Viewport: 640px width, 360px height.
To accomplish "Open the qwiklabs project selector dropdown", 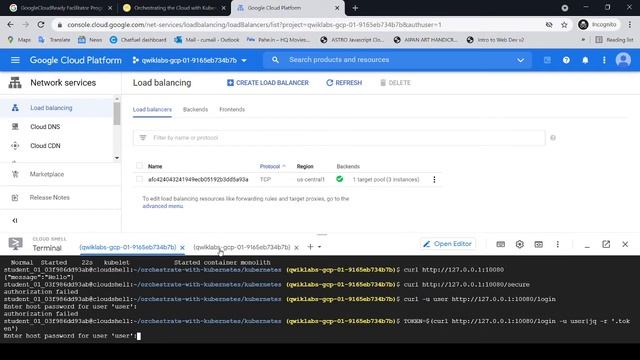I will (190, 60).
